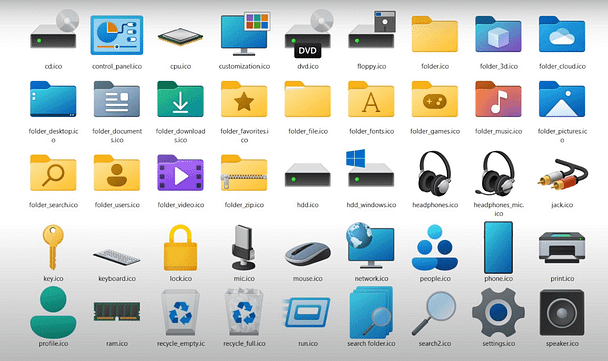Select the folder_video.ico purple folder
The width and height of the screenshot is (608, 361).
pyautogui.click(x=180, y=173)
